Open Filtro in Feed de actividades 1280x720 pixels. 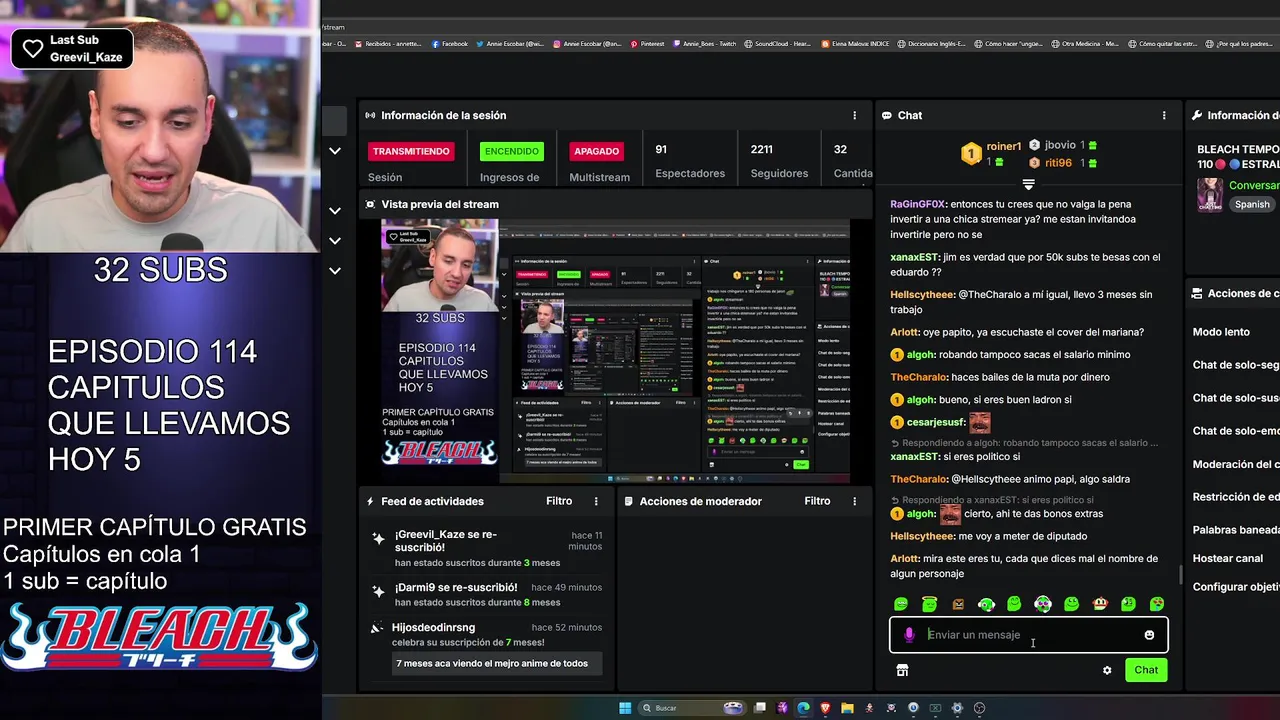coord(559,501)
